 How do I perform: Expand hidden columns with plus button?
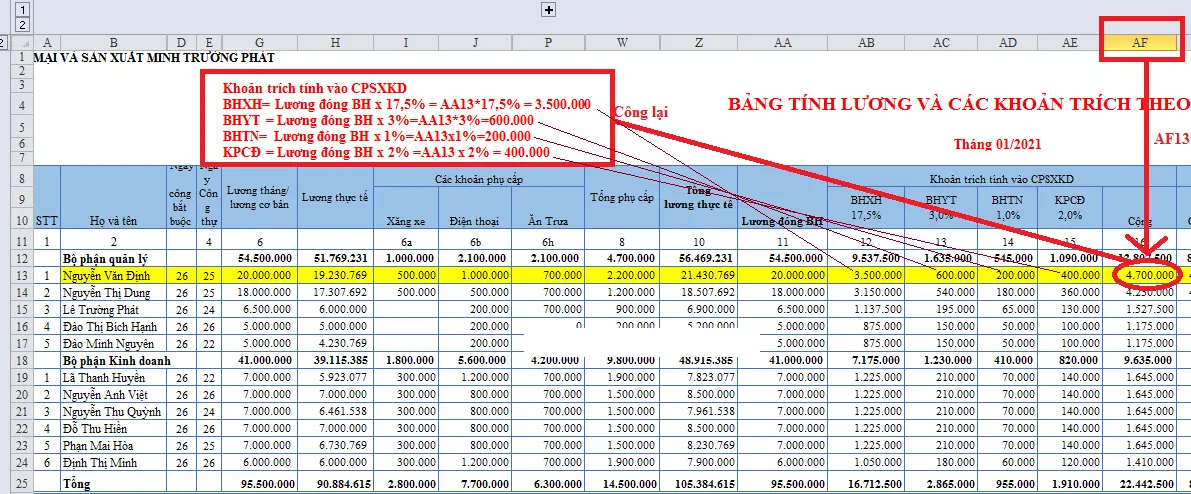(x=549, y=9)
